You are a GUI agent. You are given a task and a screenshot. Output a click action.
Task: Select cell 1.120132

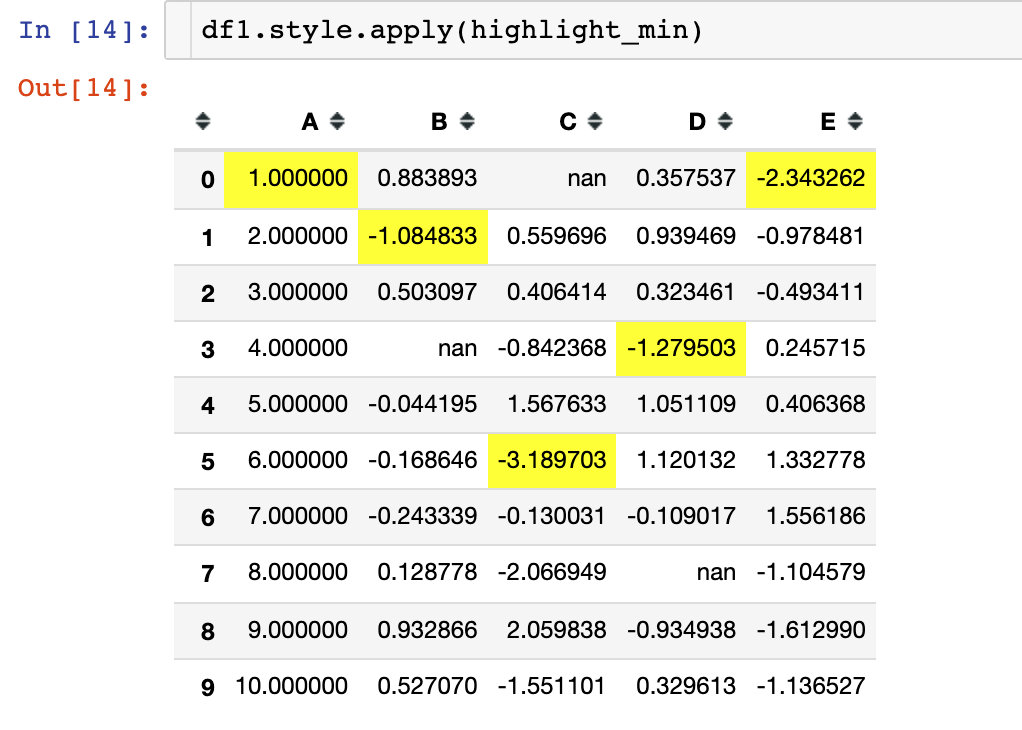click(680, 461)
